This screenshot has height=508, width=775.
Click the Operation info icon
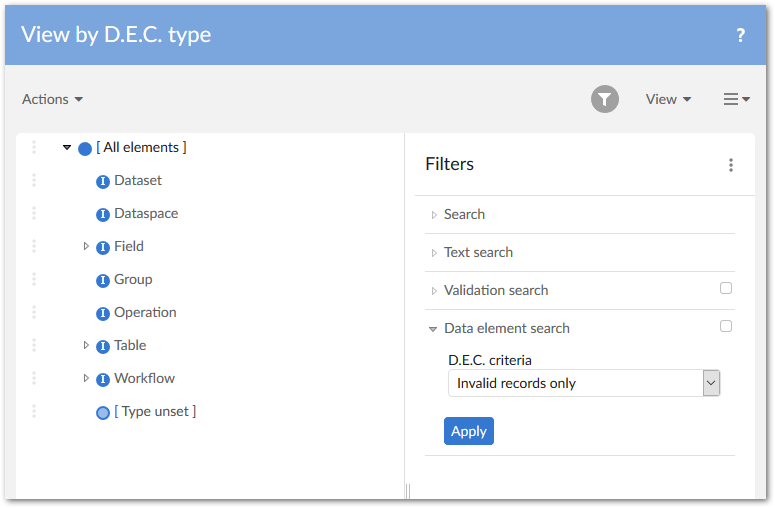coord(102,313)
